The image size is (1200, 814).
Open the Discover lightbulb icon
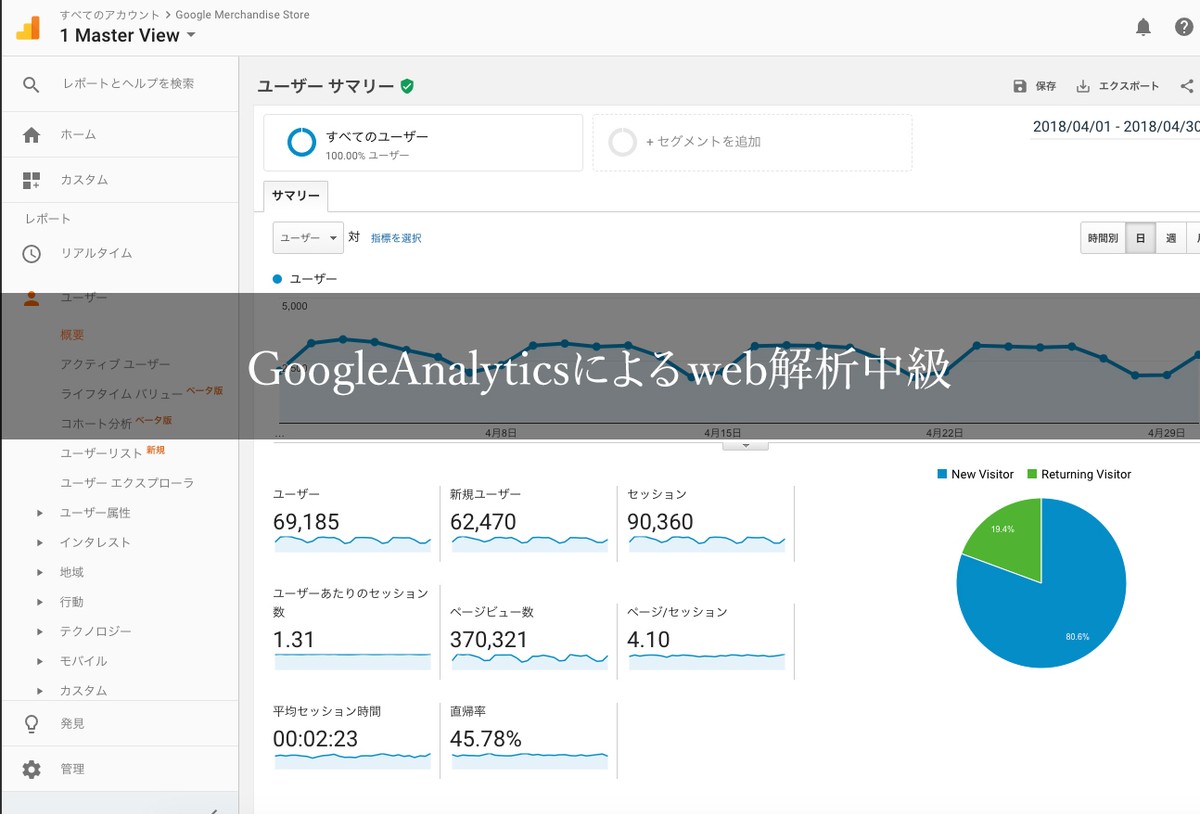click(x=32, y=723)
